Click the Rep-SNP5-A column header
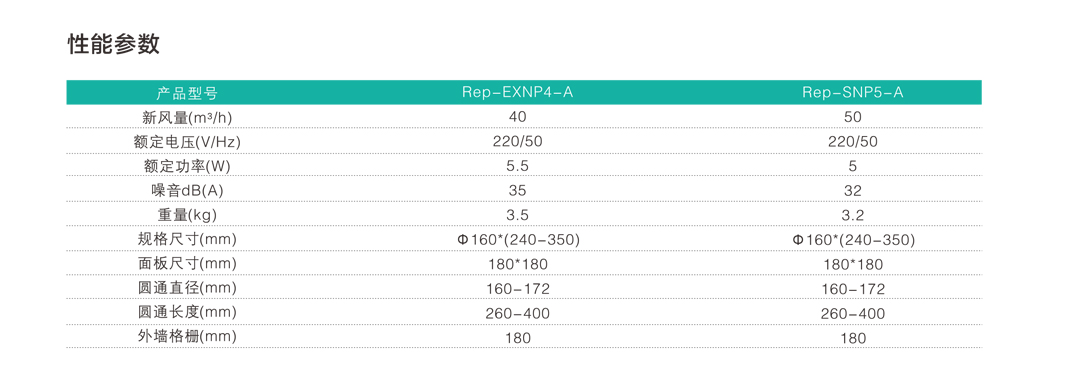This screenshot has height=379, width=1080. tap(853, 93)
